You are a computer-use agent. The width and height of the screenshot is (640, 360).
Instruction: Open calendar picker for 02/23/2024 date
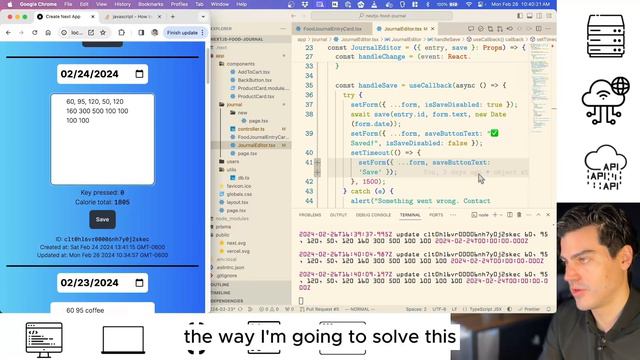[x=139, y=283]
